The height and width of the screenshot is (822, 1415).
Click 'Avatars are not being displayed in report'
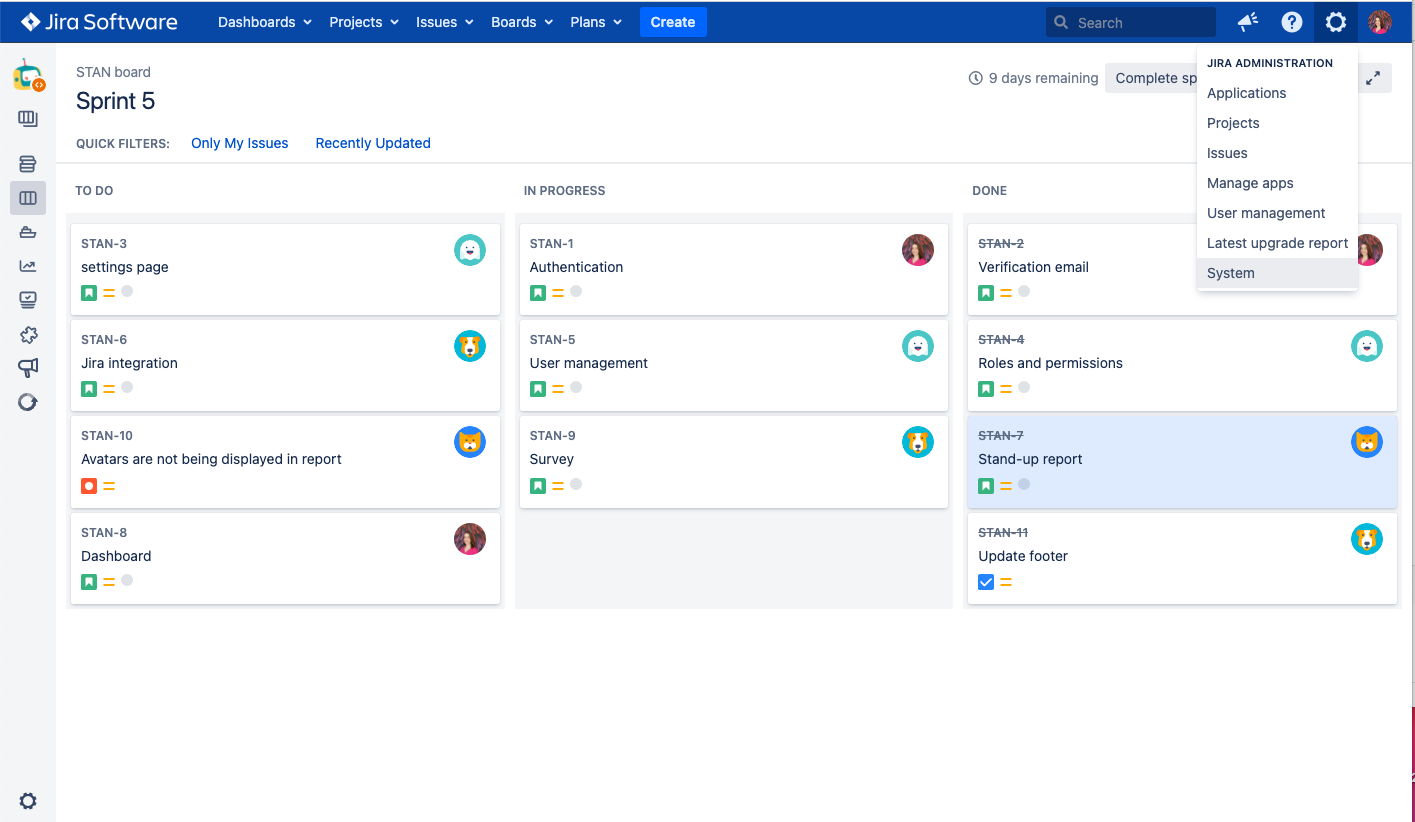point(211,459)
